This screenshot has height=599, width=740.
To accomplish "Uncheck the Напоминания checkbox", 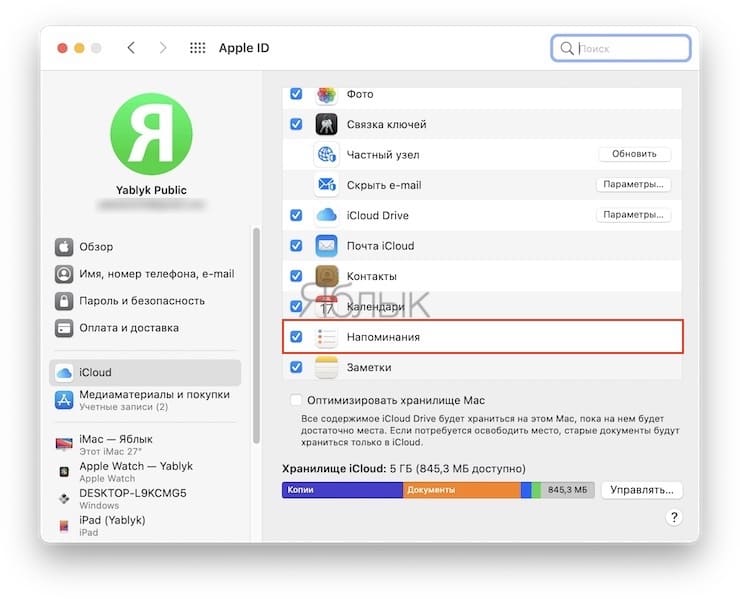I will pos(296,337).
